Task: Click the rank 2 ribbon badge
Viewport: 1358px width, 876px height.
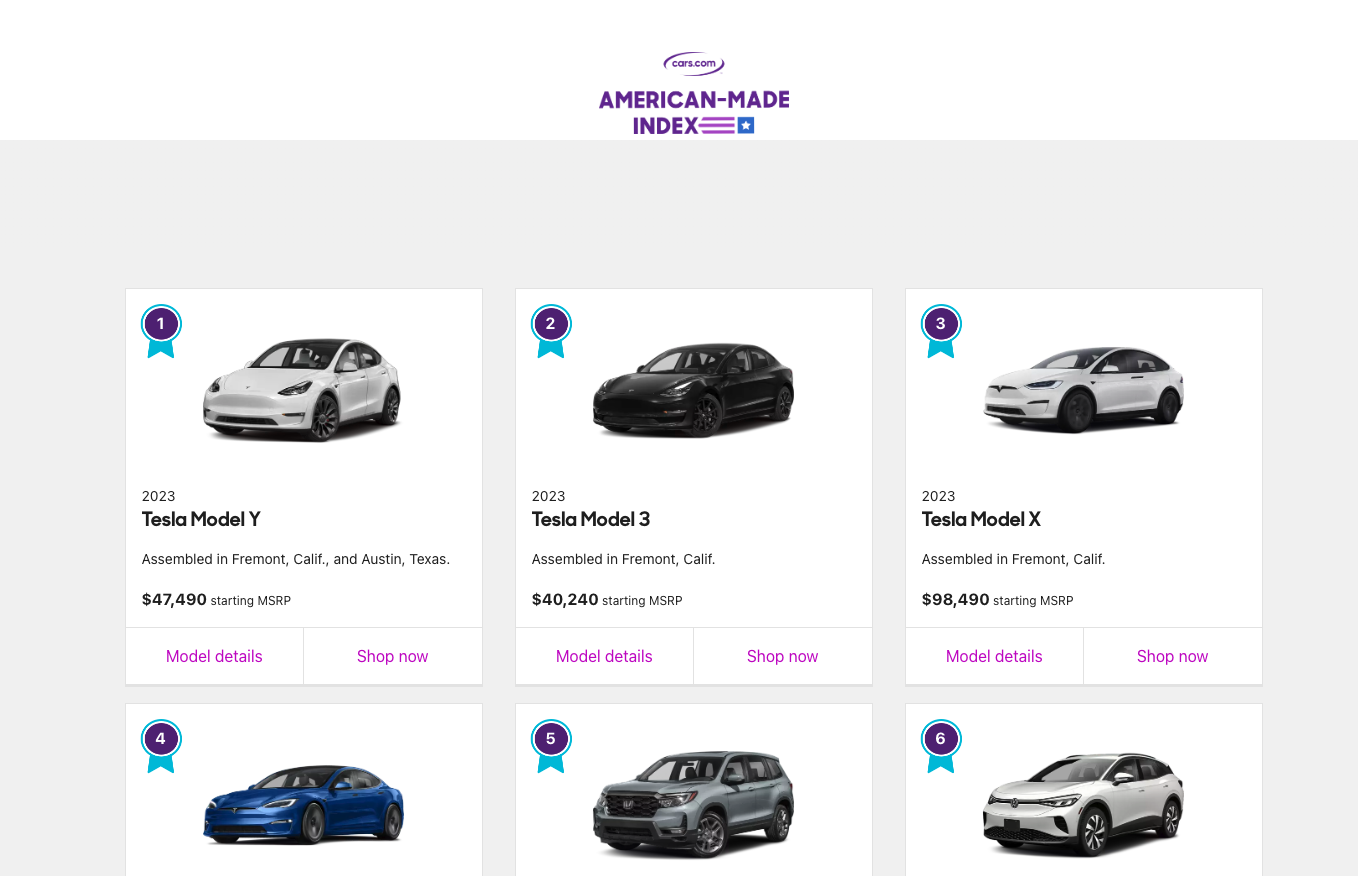Action: point(551,331)
